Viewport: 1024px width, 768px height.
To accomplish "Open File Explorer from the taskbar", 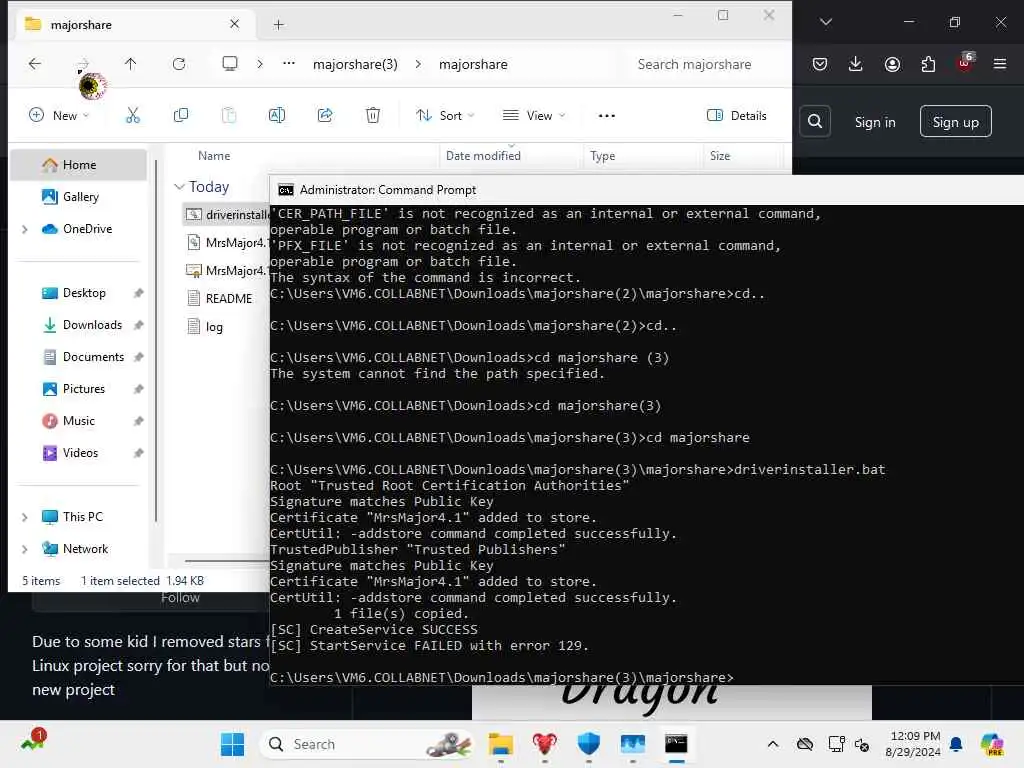I will 500,744.
